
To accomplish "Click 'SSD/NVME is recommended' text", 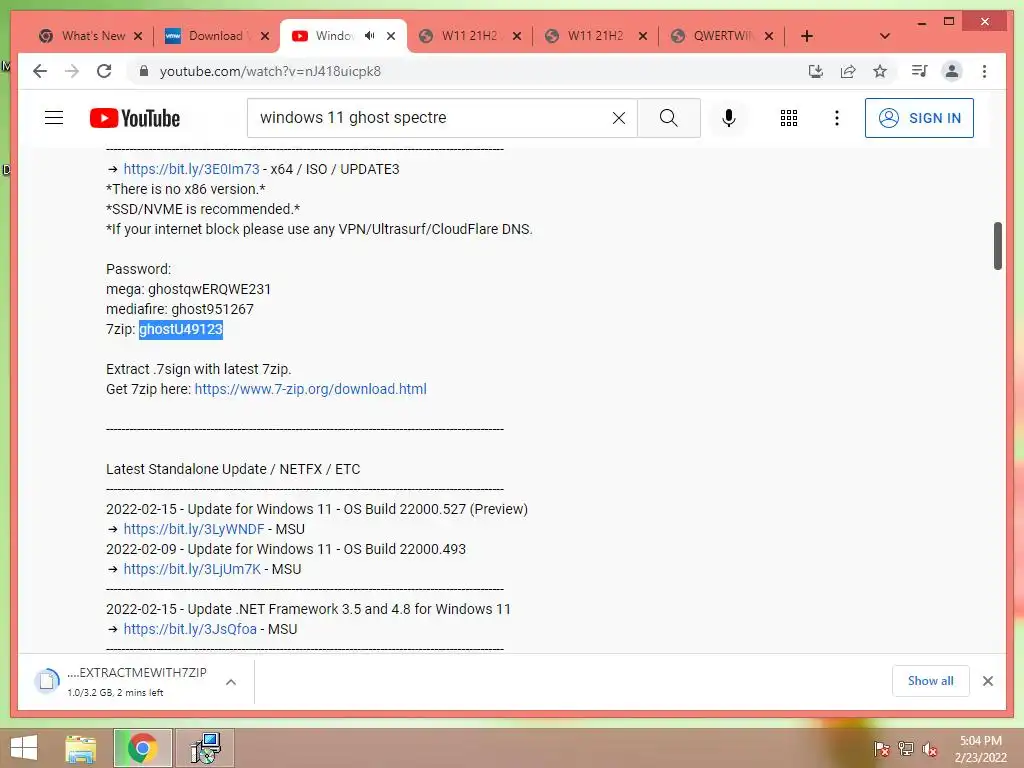I will pos(203,209).
